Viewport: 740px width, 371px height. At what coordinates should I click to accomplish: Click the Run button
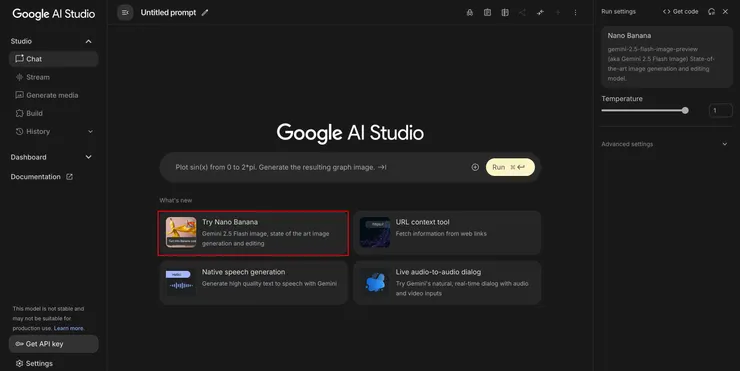510,167
